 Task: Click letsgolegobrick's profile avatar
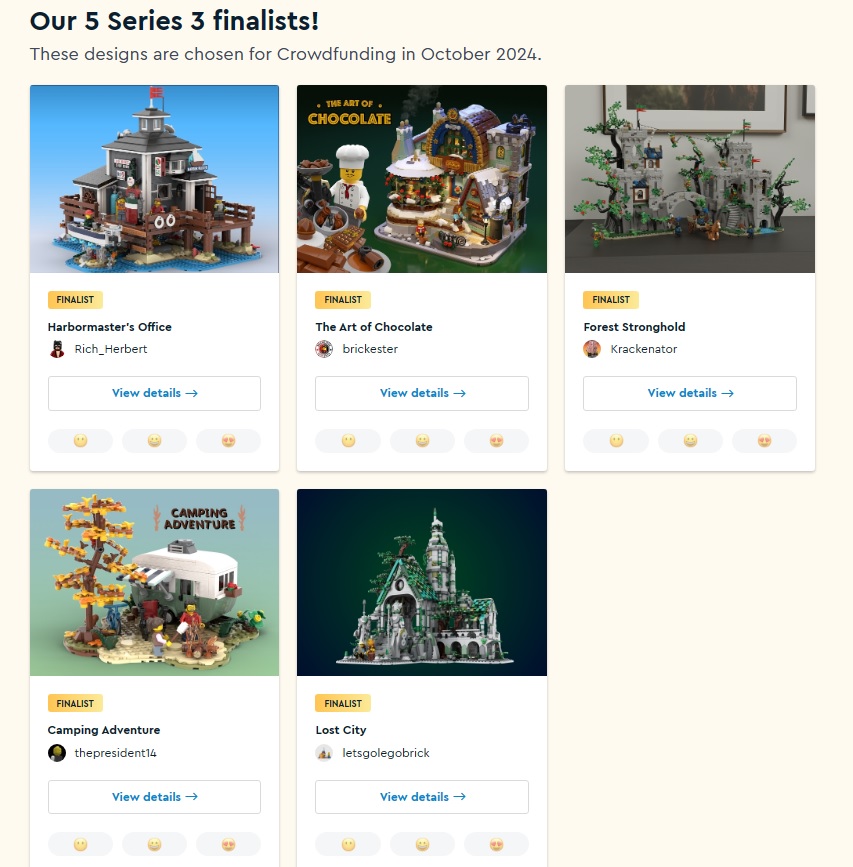[x=324, y=753]
